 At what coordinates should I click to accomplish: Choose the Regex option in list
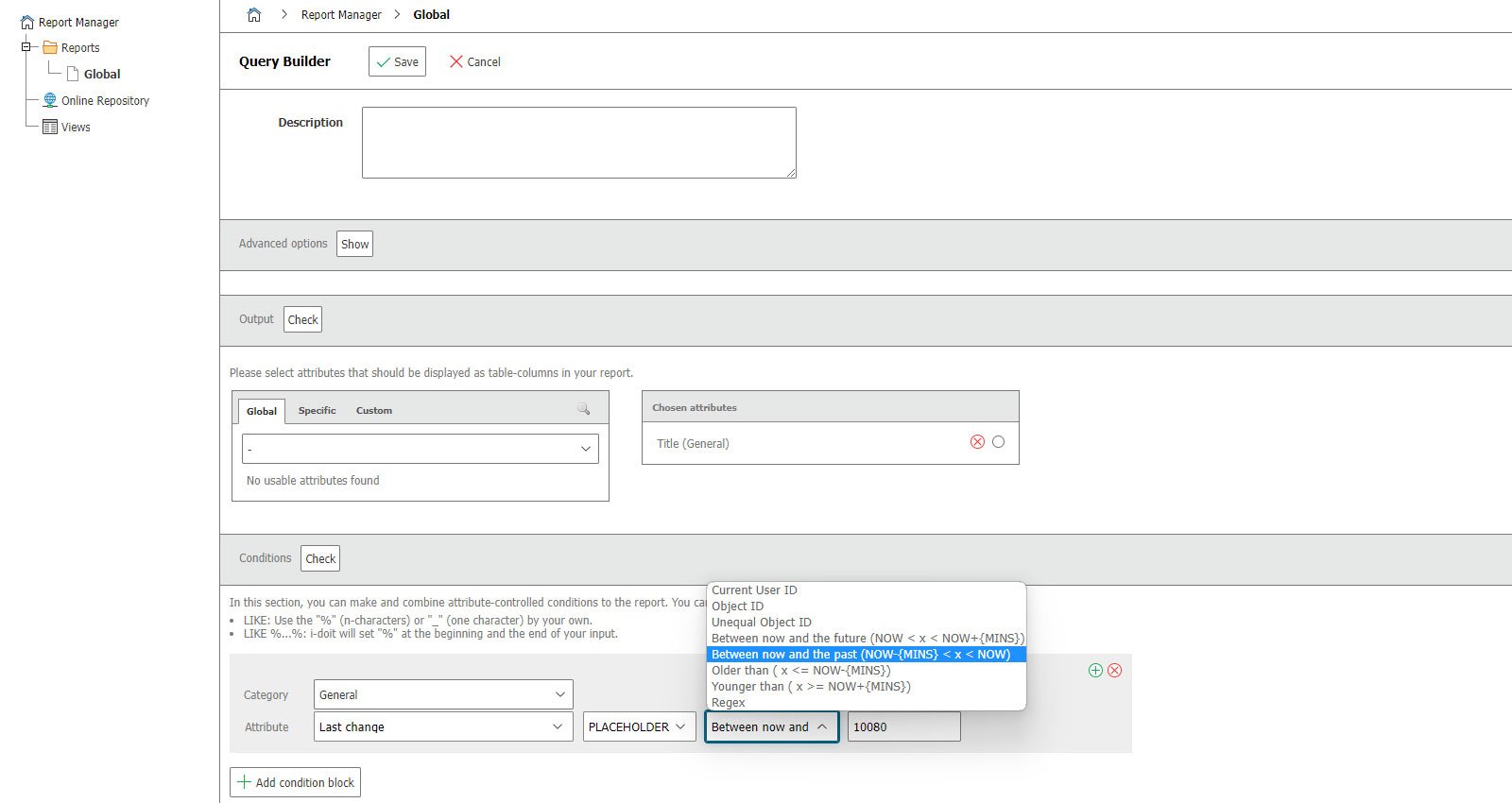pos(729,703)
